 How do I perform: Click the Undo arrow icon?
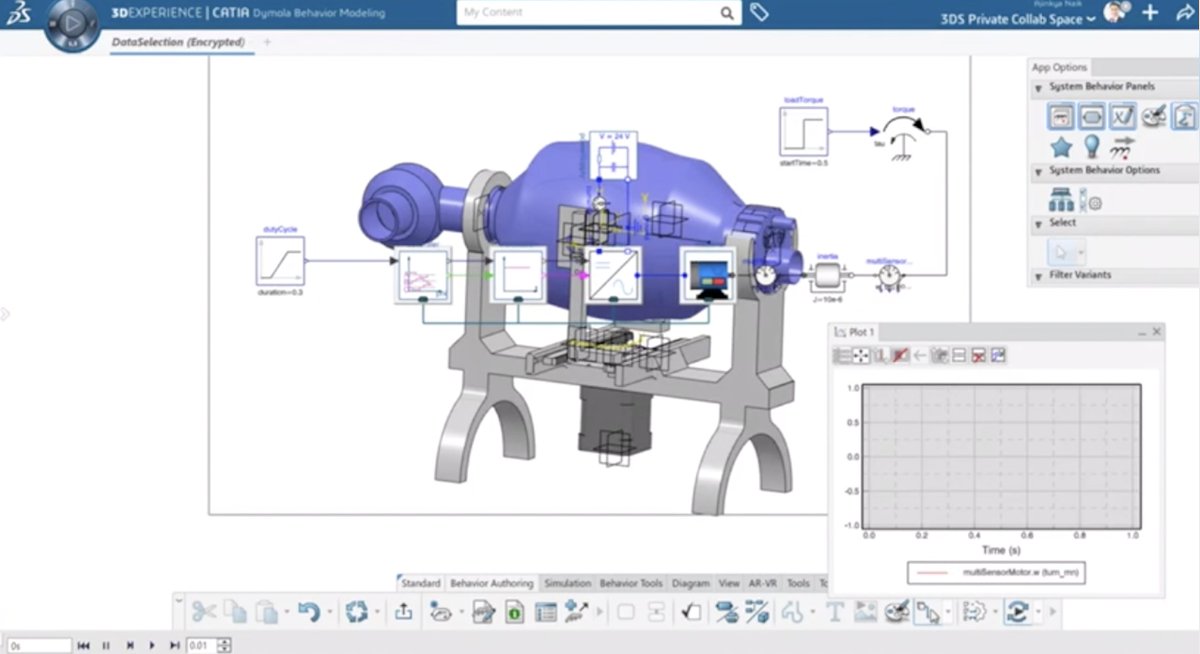coord(309,611)
